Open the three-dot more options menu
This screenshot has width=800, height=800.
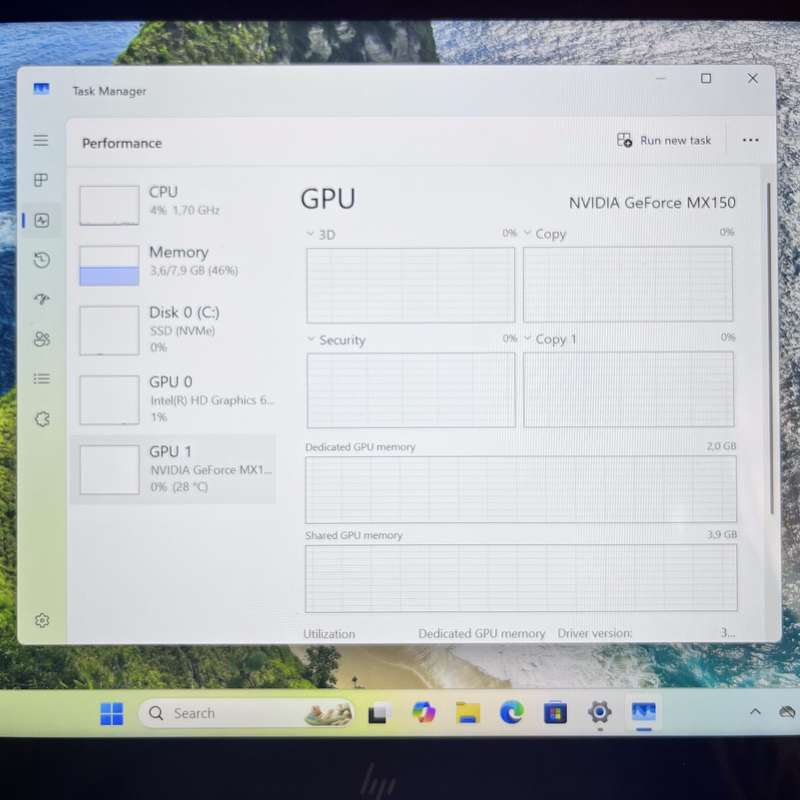click(x=751, y=140)
